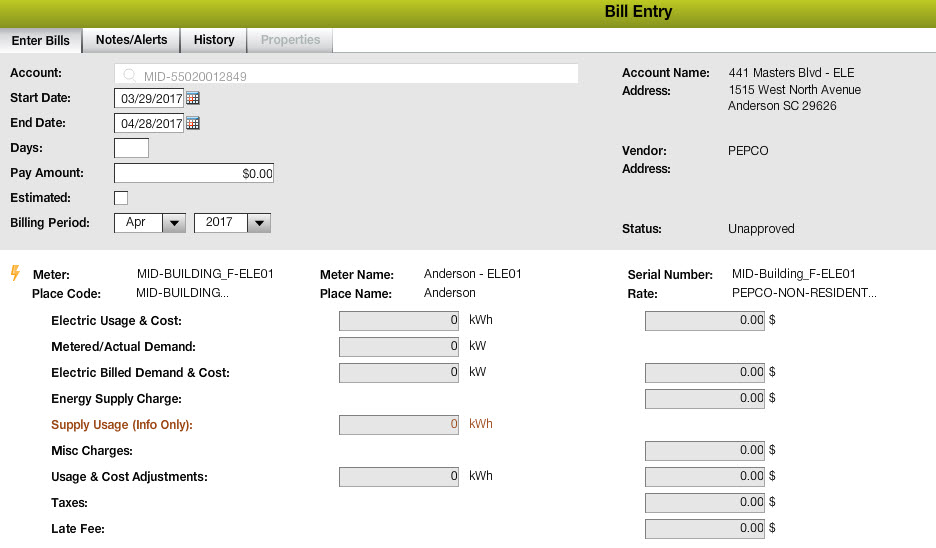Screen dimensions: 936x548
Task: Switch to the Notes/Alerts tab
Action: 131,40
